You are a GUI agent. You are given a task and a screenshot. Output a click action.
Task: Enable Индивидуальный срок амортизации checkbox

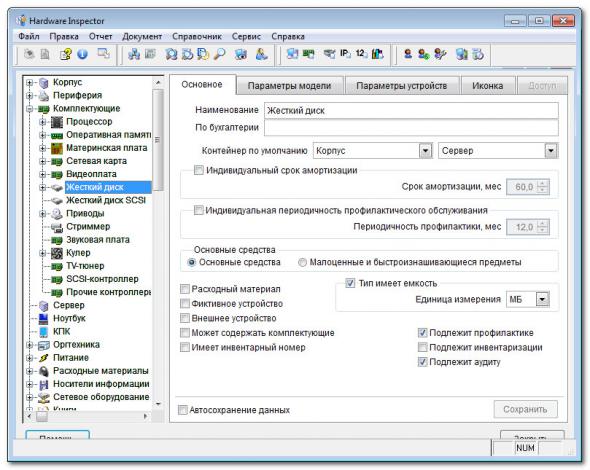[199, 170]
